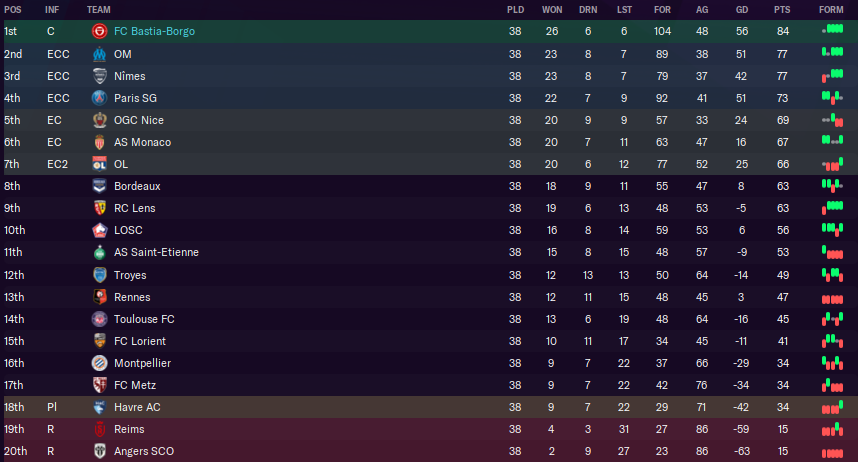Open the Paris SG club crest
Image resolution: width=858 pixels, height=462 pixels.
pos(99,98)
